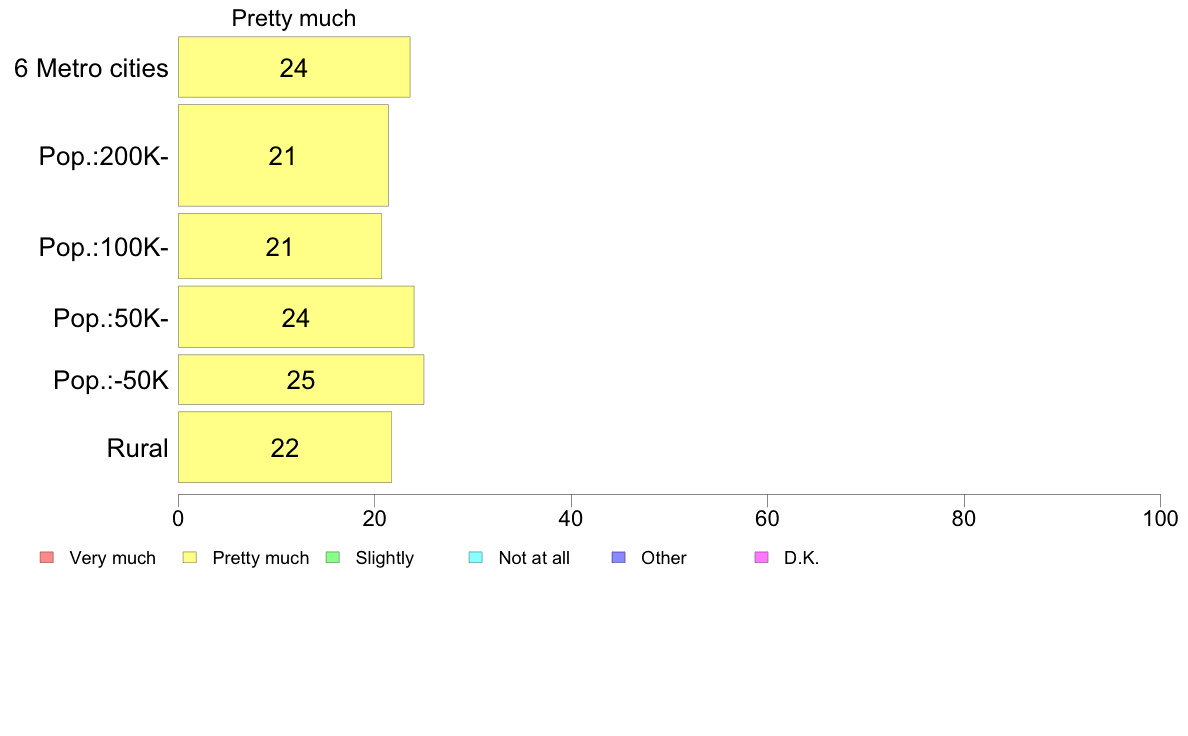Click the 6 Metro cities label

click(91, 68)
